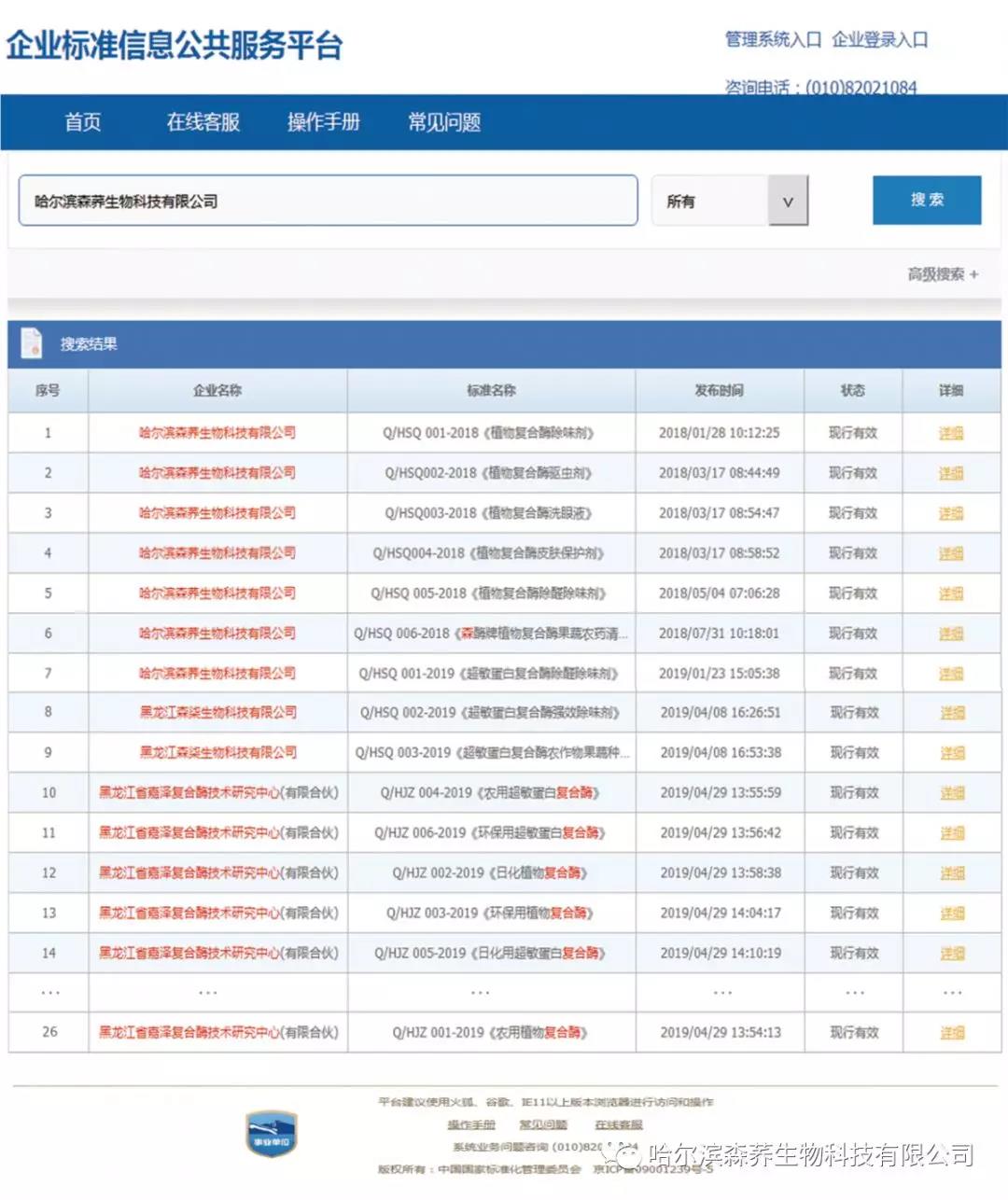
Task: Select standard Q/HSQ 001-2018 植物复合酶除味剂
Action: 489,433
